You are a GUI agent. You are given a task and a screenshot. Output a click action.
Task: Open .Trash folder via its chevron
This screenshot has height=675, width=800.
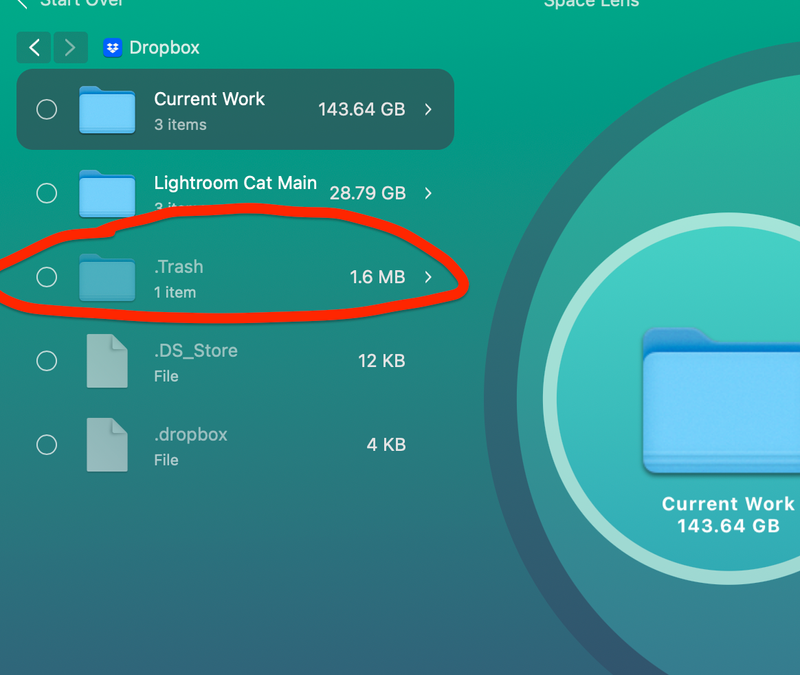(428, 277)
